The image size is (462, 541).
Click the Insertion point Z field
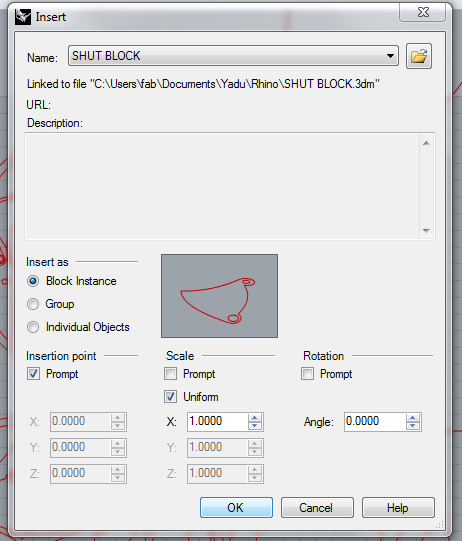point(80,473)
